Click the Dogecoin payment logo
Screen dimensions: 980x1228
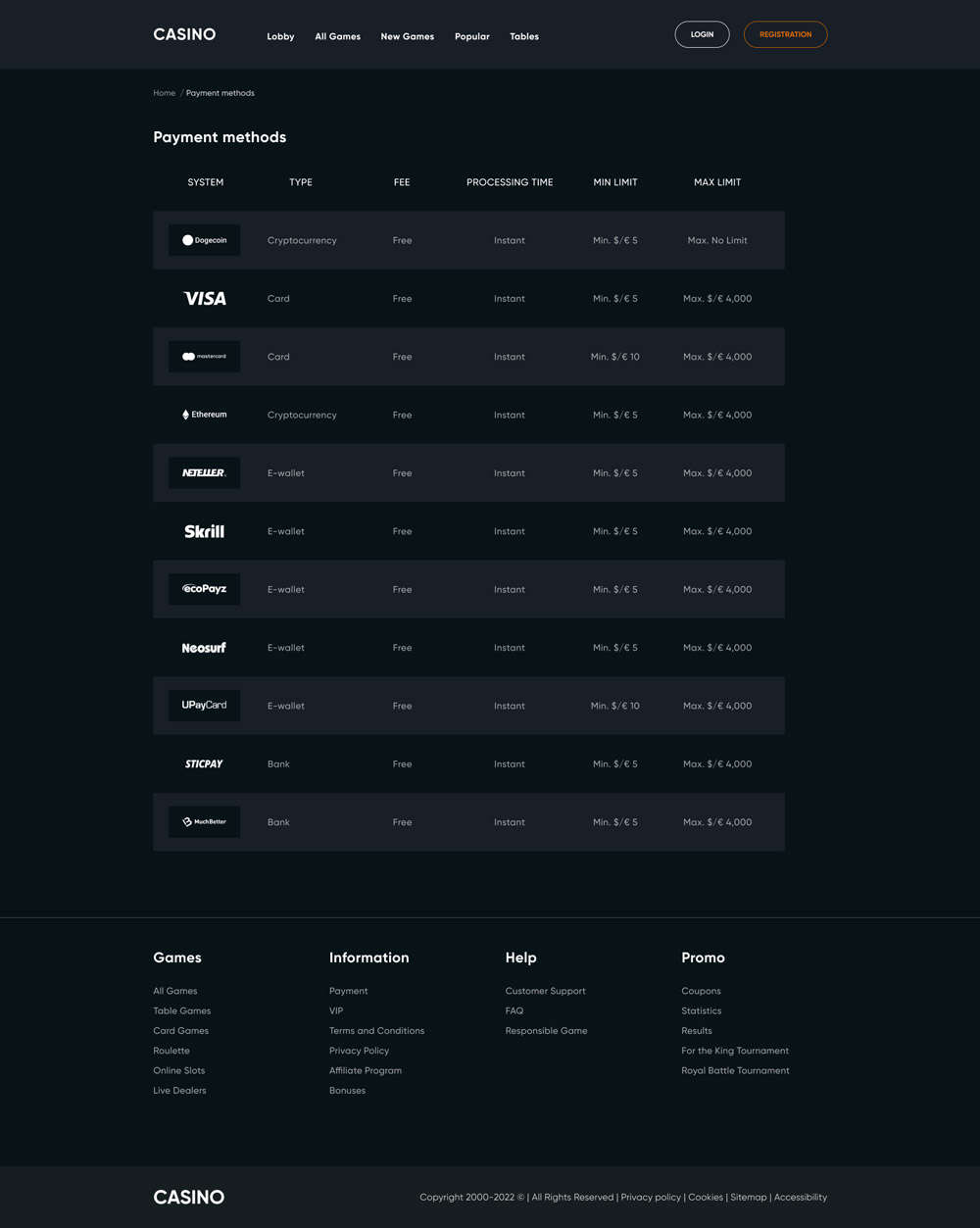[204, 240]
